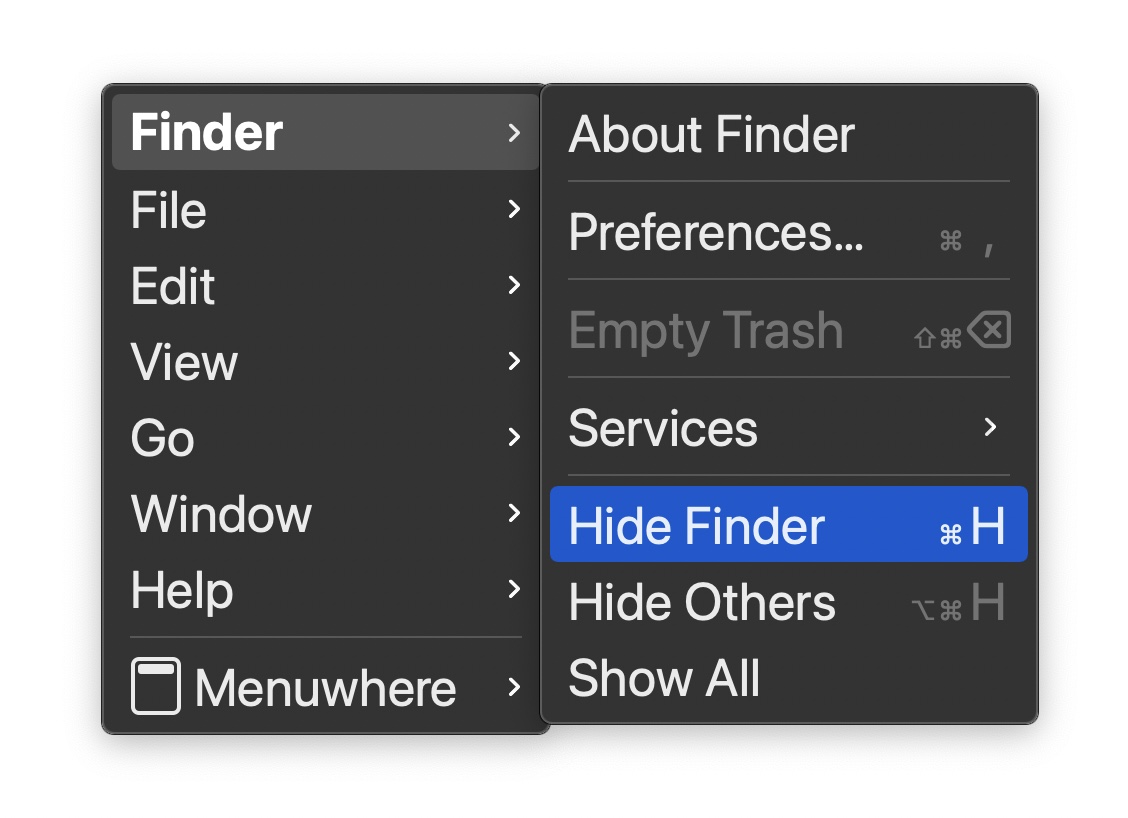Open the Menuwhere submenu

tap(325, 688)
